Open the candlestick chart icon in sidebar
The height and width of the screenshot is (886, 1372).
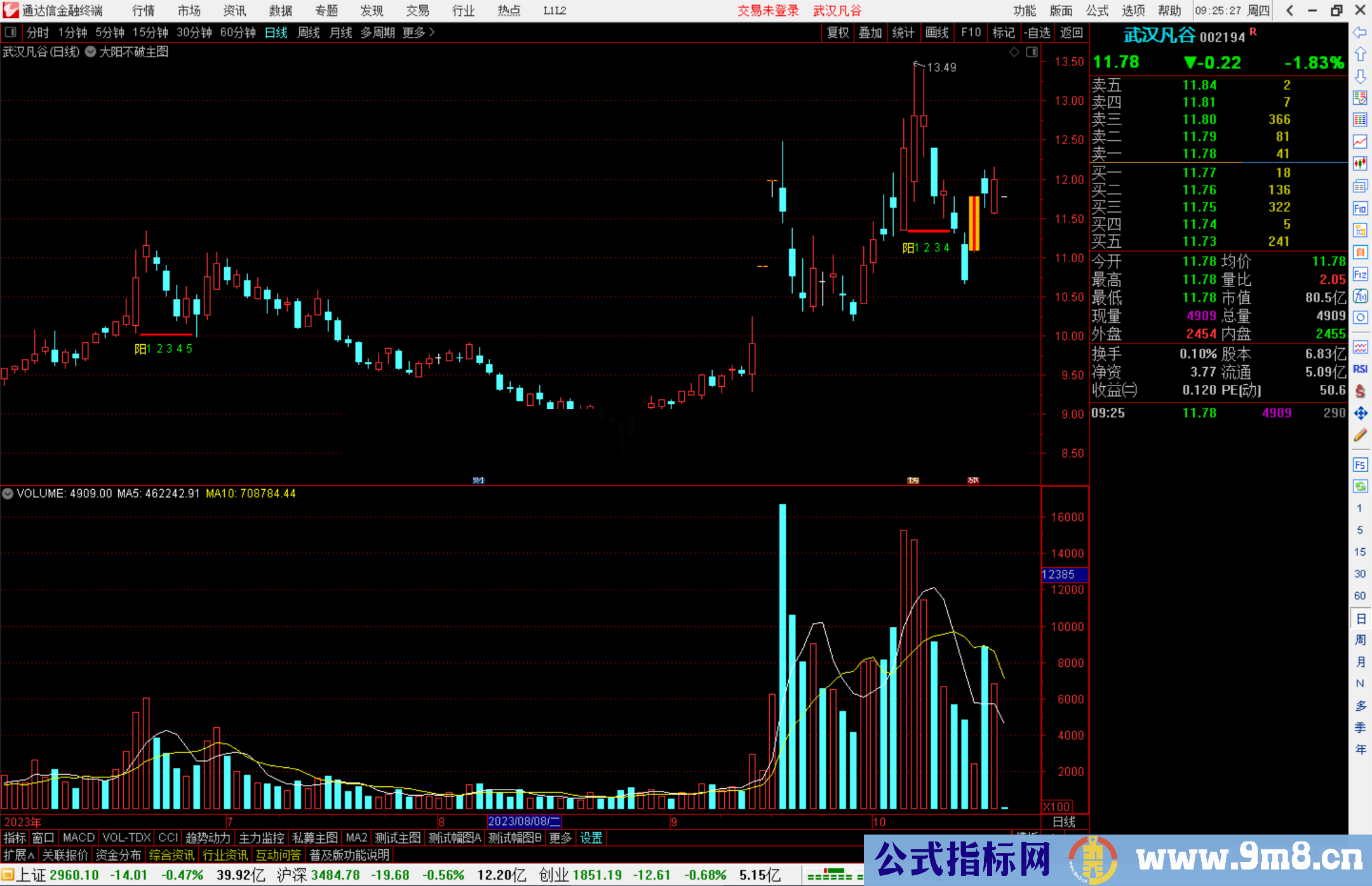[x=1360, y=164]
